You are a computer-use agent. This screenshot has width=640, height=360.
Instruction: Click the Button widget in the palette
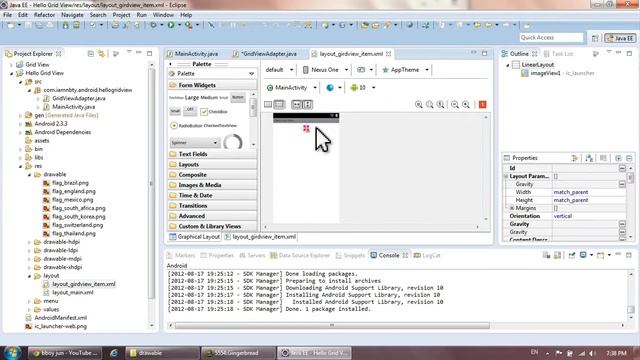(238, 97)
